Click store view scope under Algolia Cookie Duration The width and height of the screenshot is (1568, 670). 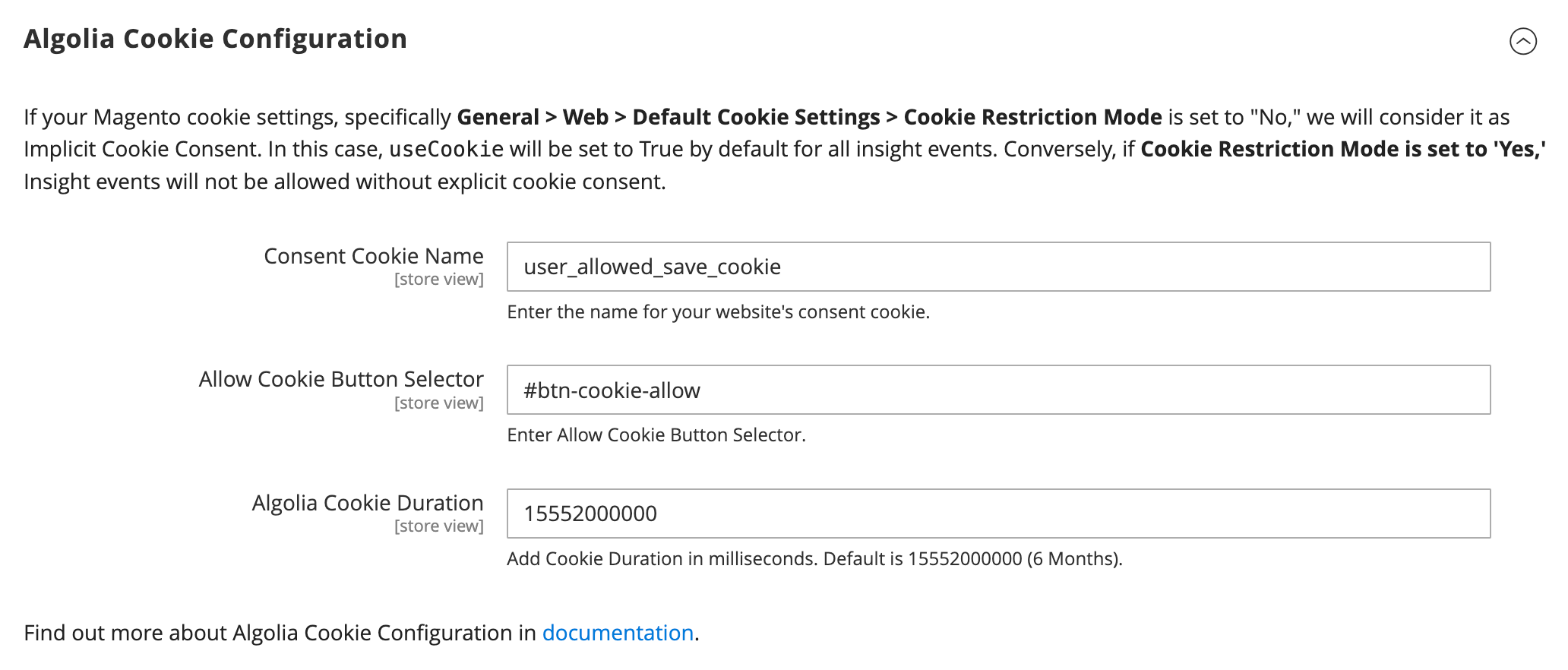tap(439, 525)
